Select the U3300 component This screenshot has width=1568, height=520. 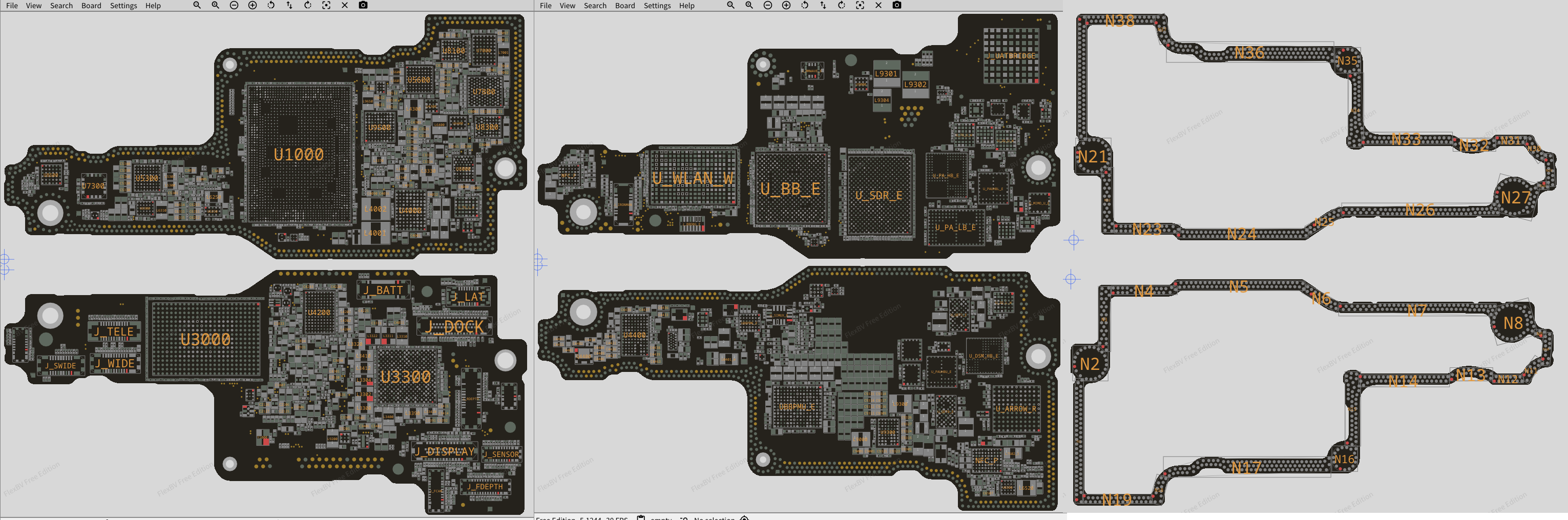[405, 378]
